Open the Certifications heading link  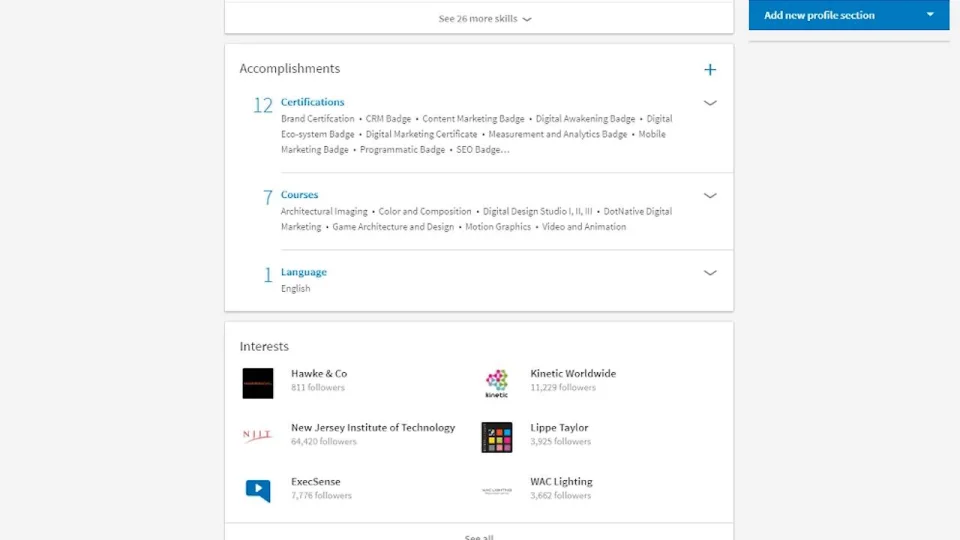point(312,102)
